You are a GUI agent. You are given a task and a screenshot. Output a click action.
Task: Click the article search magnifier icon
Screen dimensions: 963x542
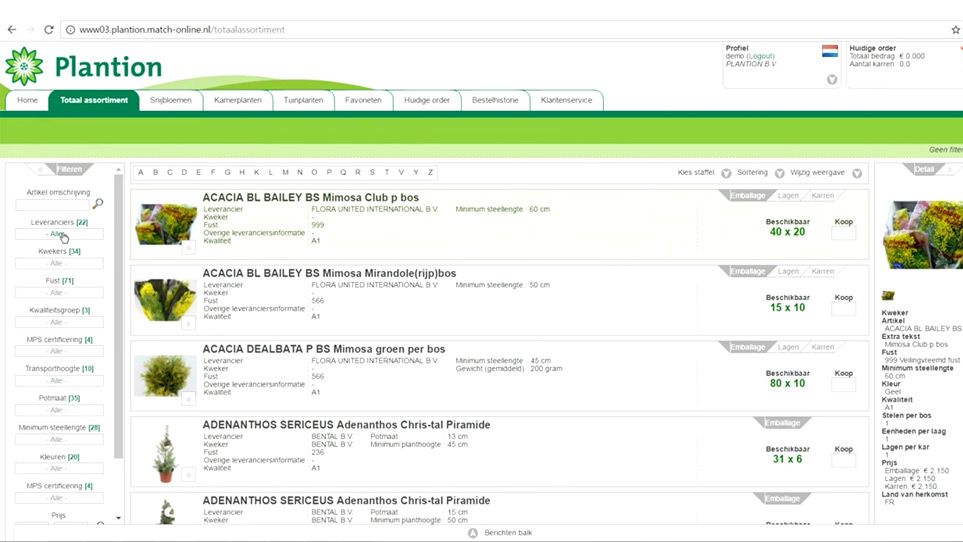(98, 204)
